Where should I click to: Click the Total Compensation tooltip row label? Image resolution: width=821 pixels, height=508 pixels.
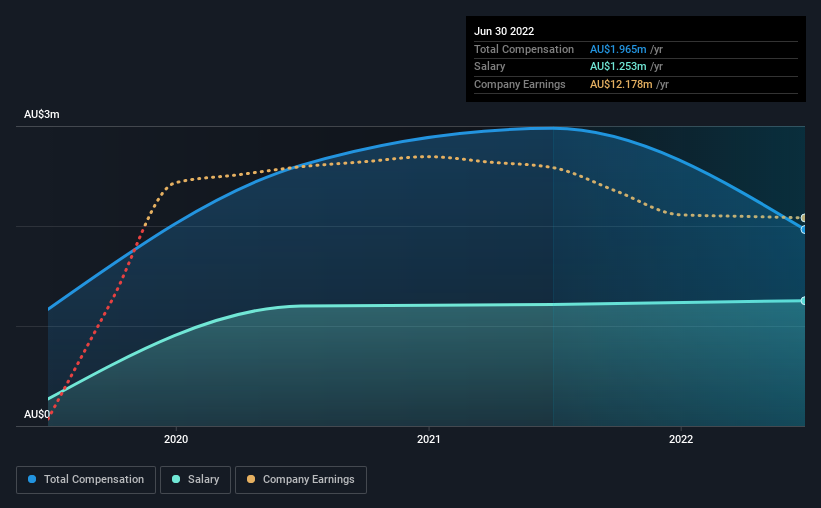[x=524, y=49]
